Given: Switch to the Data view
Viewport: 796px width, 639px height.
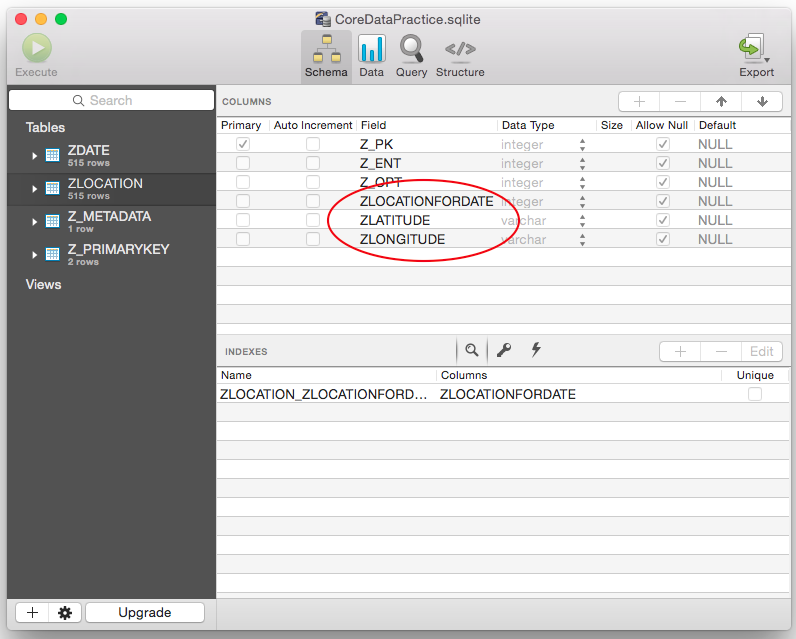Looking at the screenshot, I should pos(372,56).
